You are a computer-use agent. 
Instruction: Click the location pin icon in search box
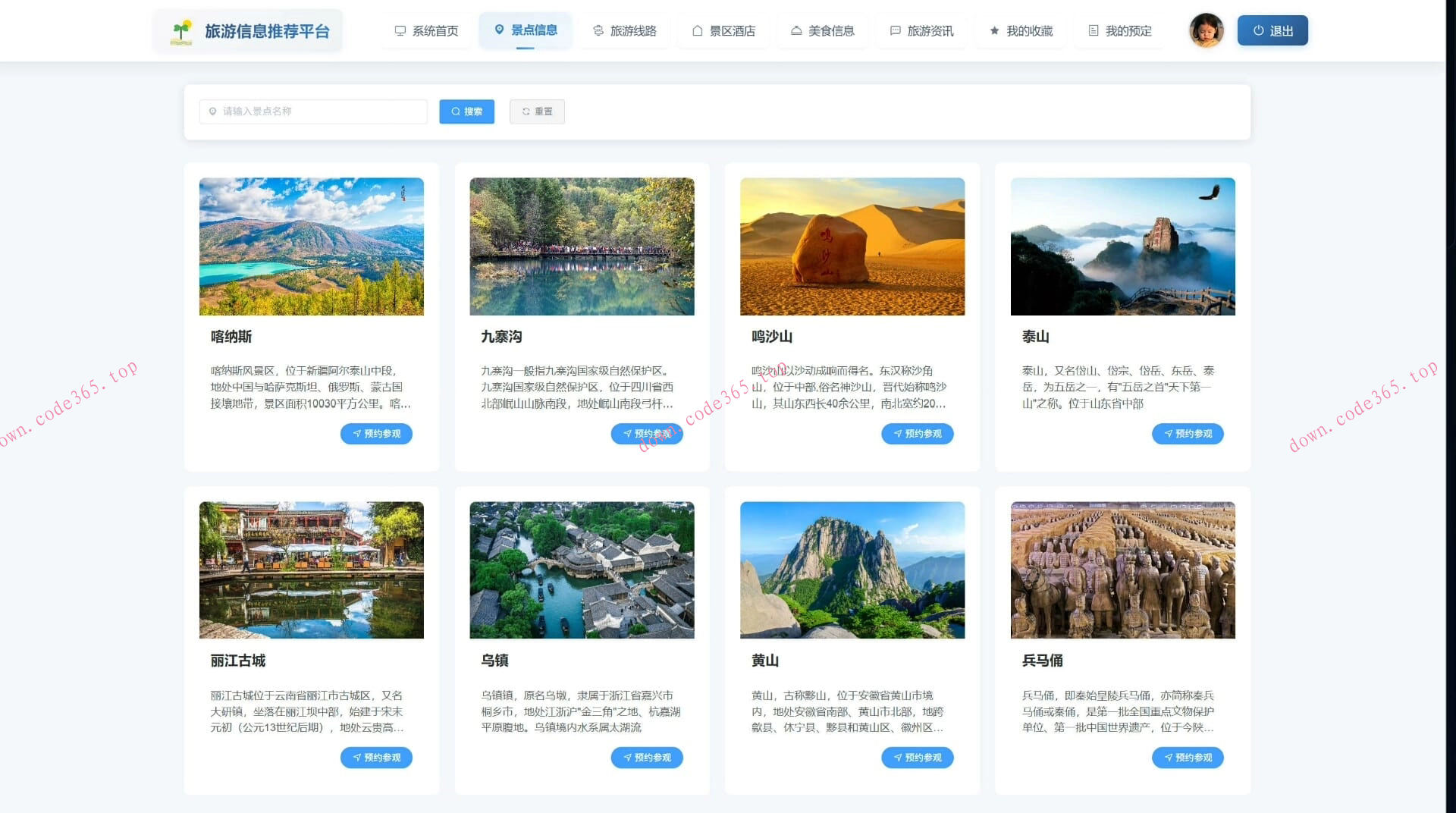tap(212, 111)
